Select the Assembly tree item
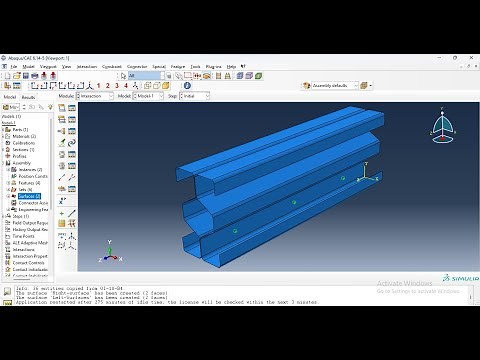Viewport: 480px width, 360px height. 21,163
